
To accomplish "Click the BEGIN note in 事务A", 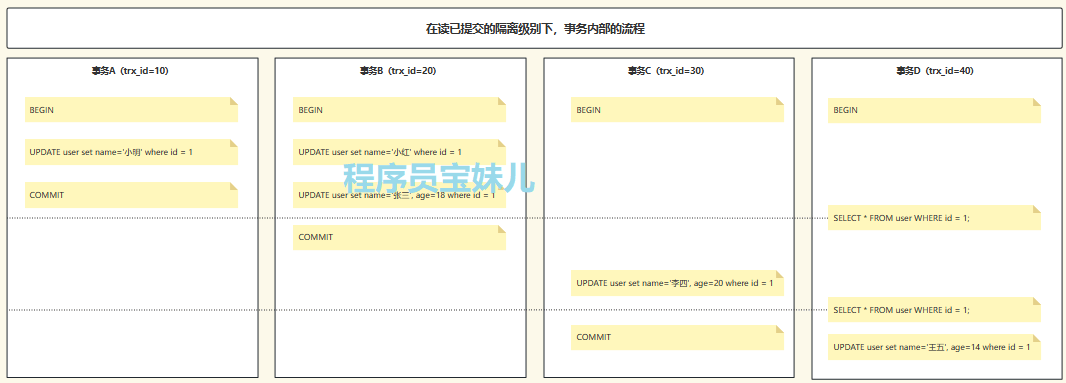I will tap(131, 110).
